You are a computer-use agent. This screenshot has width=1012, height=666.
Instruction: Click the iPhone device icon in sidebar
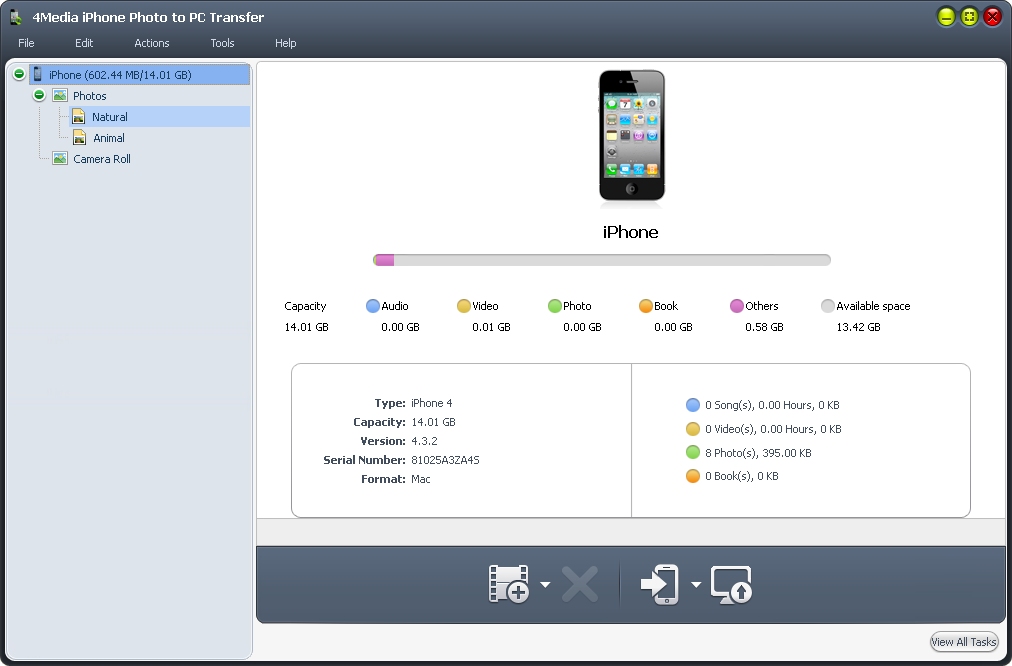pyautogui.click(x=37, y=74)
